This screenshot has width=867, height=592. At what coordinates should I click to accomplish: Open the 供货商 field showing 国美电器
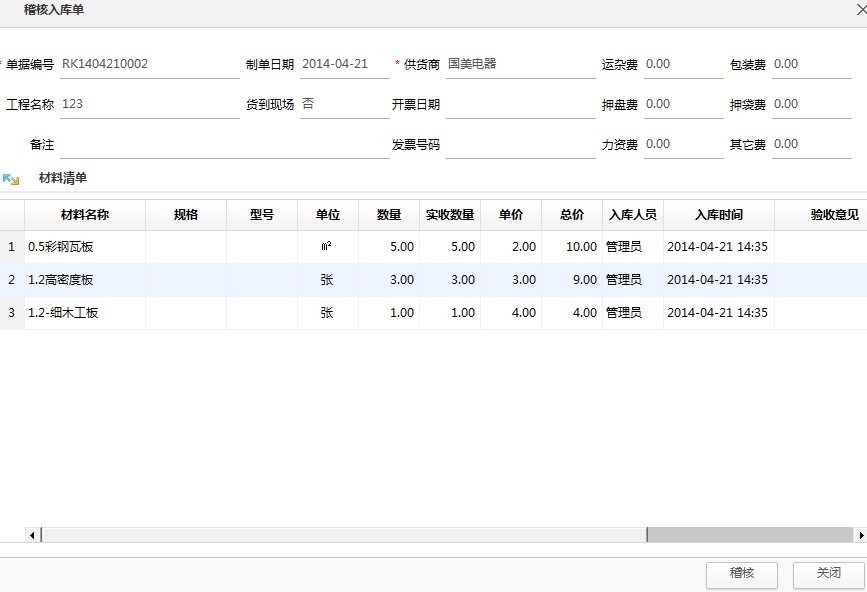[x=519, y=64]
